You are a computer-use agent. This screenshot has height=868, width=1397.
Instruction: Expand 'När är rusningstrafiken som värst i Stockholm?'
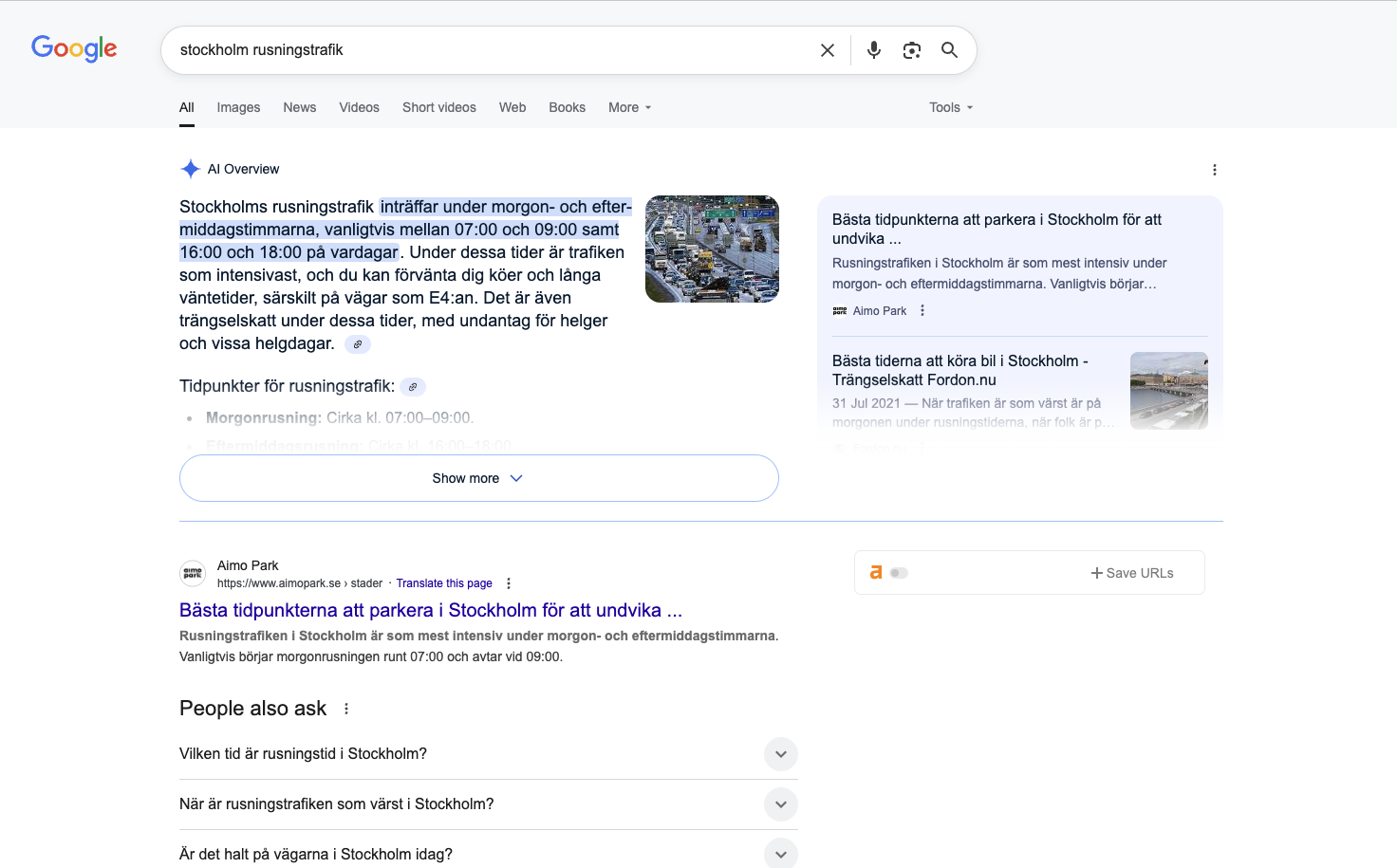click(x=489, y=804)
